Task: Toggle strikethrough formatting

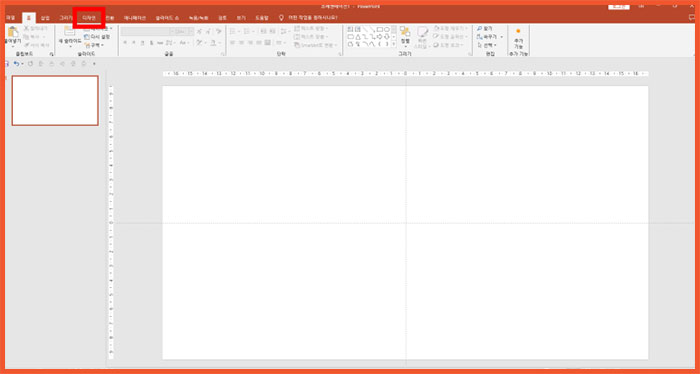Action: [160, 42]
